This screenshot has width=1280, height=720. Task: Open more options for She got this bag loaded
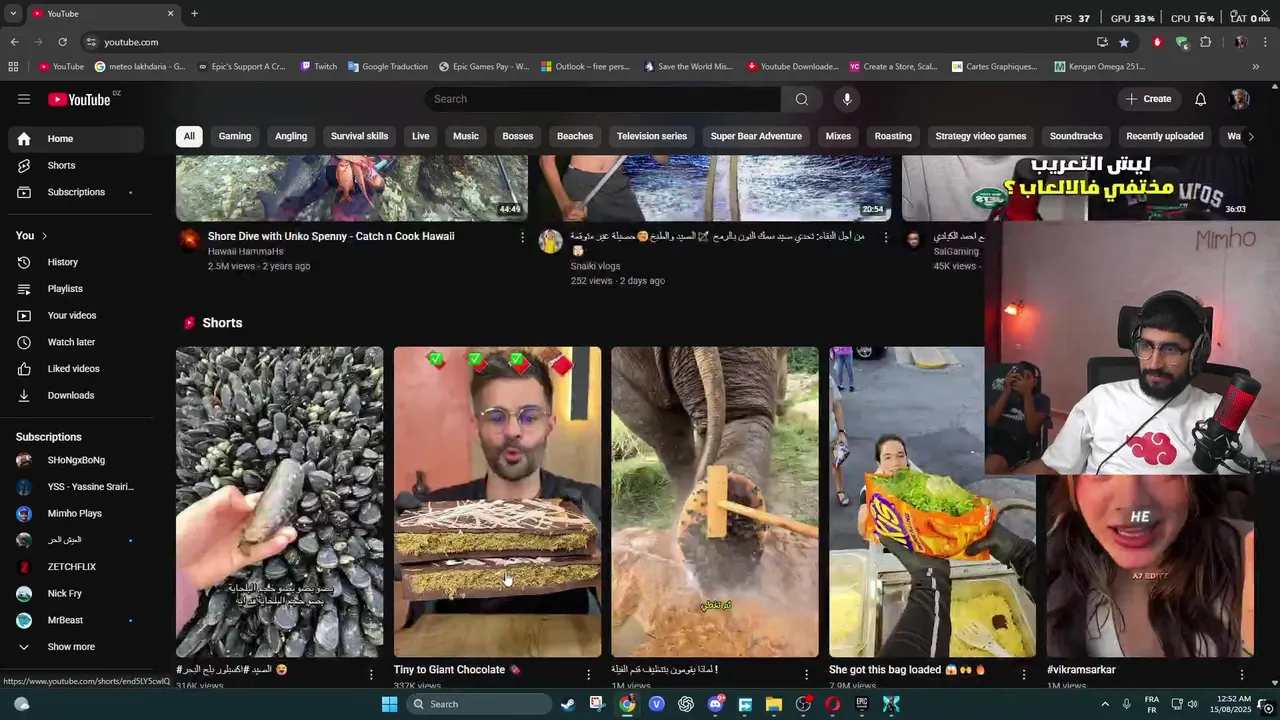1023,674
